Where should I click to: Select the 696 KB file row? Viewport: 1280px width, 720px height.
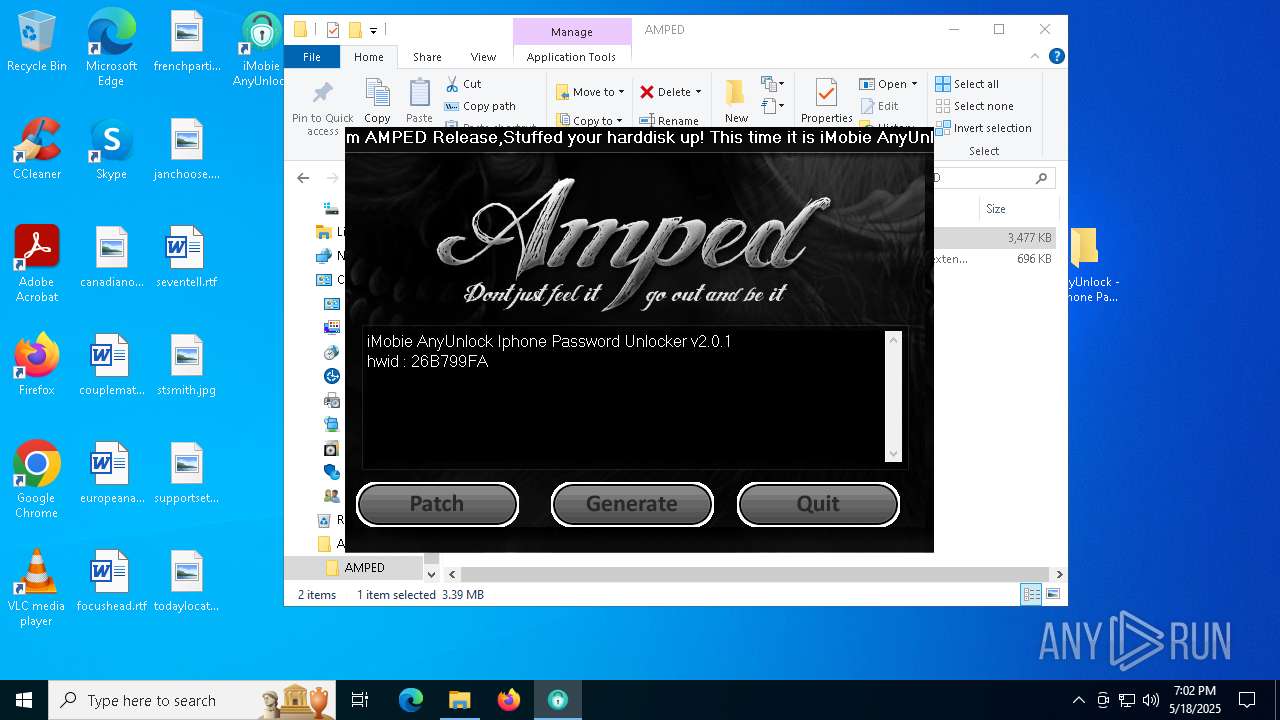pyautogui.click(x=994, y=259)
